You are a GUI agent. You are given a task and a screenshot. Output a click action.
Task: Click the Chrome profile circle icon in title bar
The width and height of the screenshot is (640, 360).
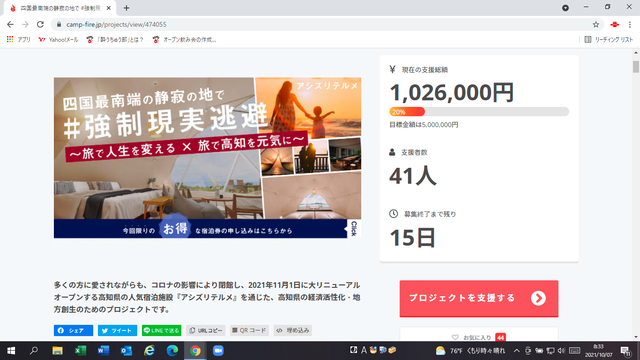coord(565,8)
